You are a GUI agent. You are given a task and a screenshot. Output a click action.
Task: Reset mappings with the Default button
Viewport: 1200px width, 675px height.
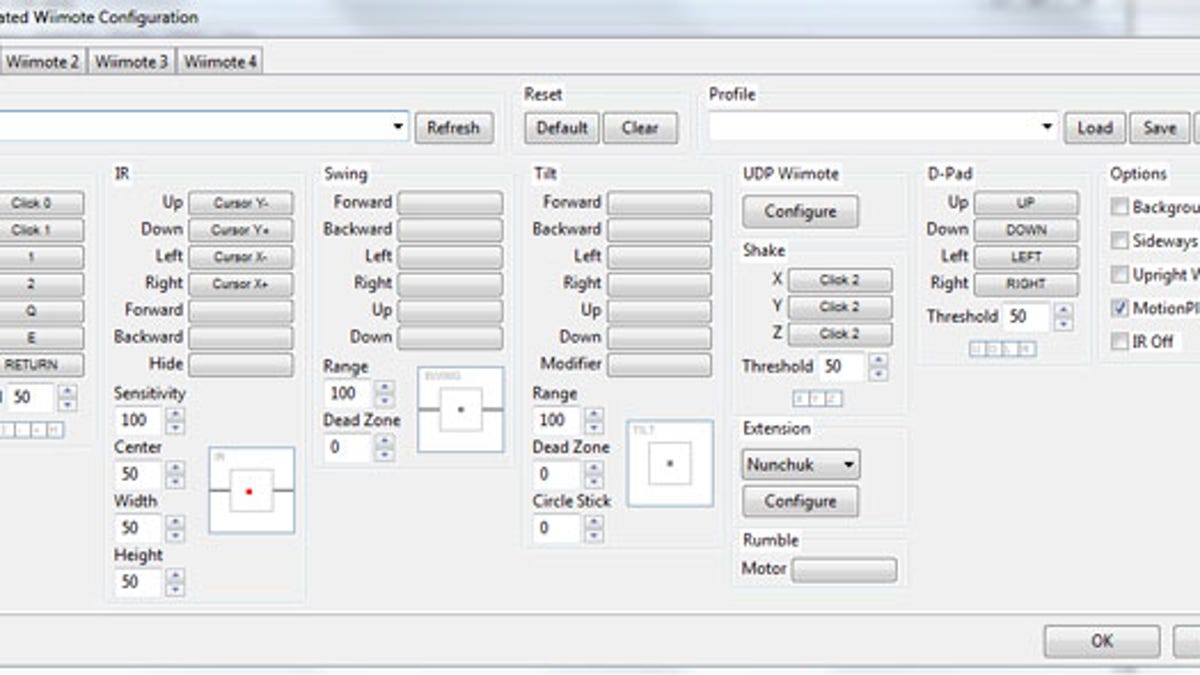(562, 128)
